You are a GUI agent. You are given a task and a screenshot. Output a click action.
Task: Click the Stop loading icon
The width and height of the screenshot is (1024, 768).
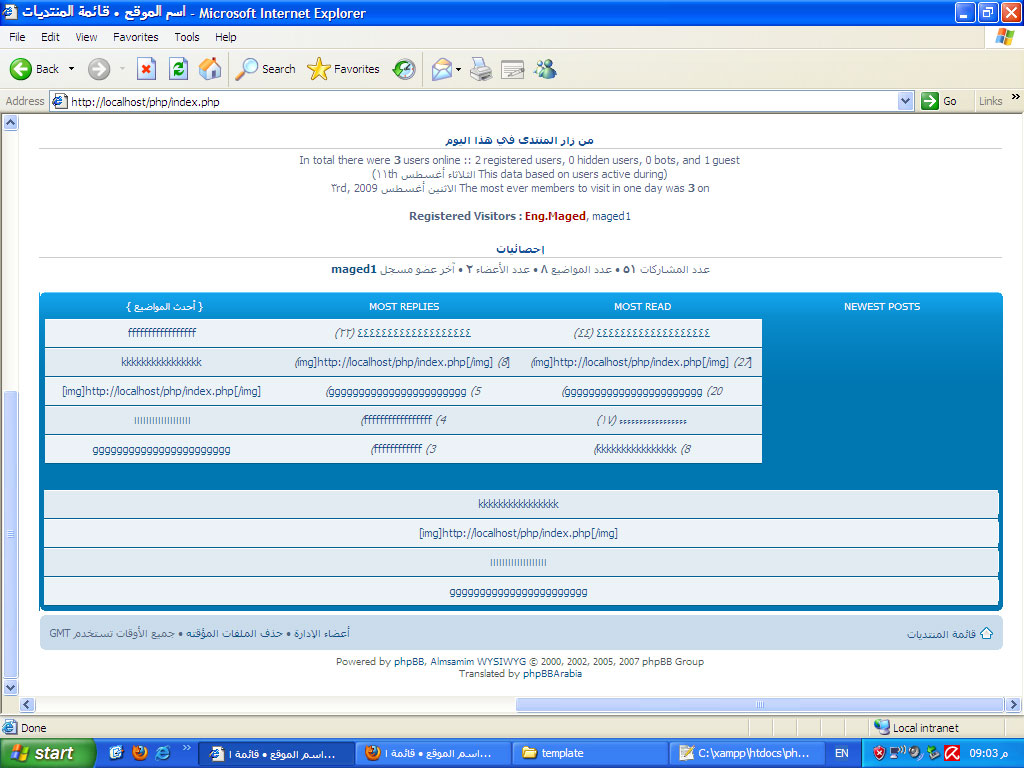(146, 69)
